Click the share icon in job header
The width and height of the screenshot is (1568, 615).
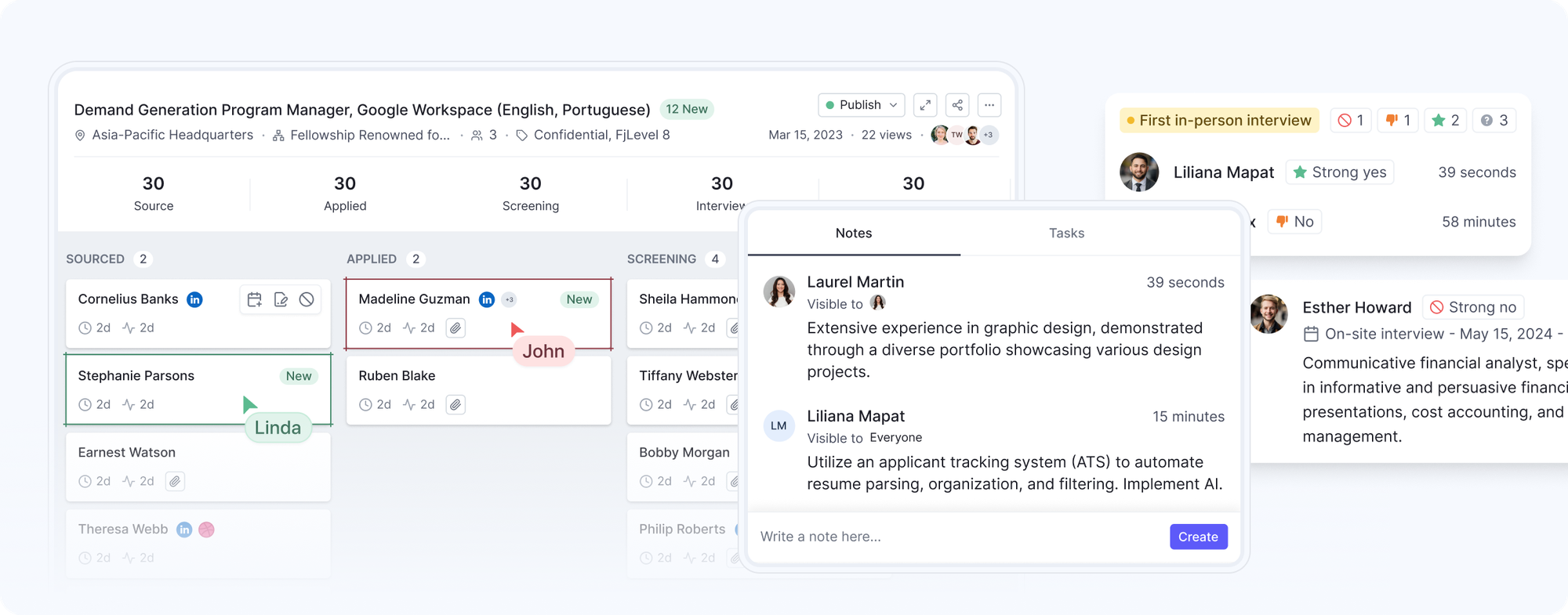[957, 105]
